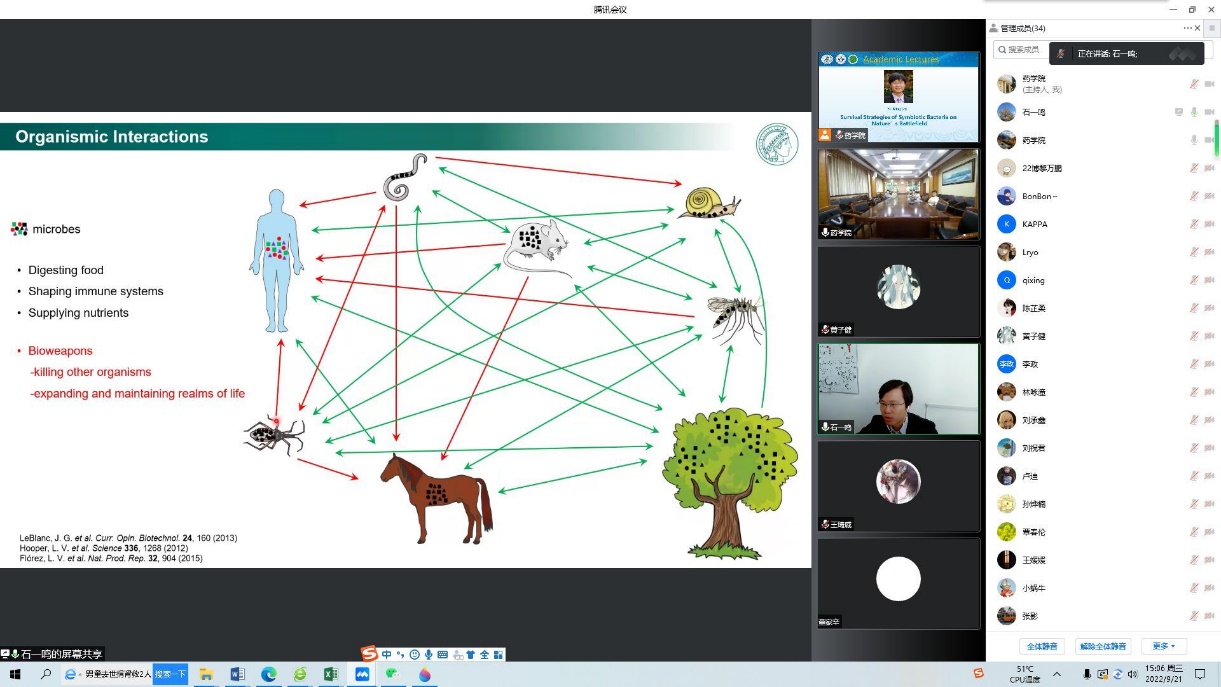Toggle microphone for member 石一鸣
The width and height of the screenshot is (1221, 687).
1194,112
